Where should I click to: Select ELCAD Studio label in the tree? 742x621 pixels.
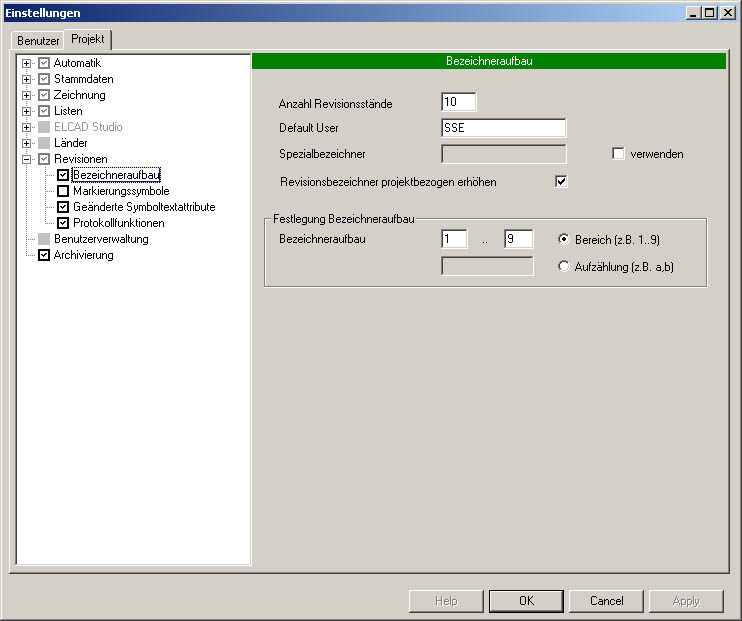click(x=88, y=127)
